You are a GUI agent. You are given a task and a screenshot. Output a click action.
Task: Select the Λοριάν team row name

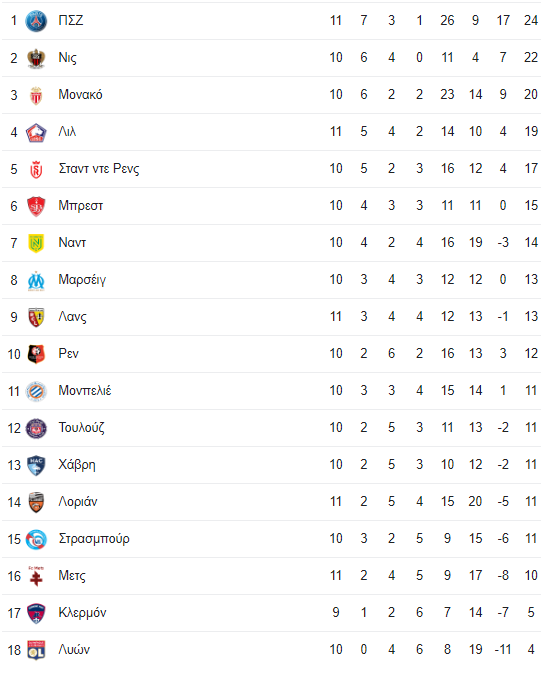[78, 502]
